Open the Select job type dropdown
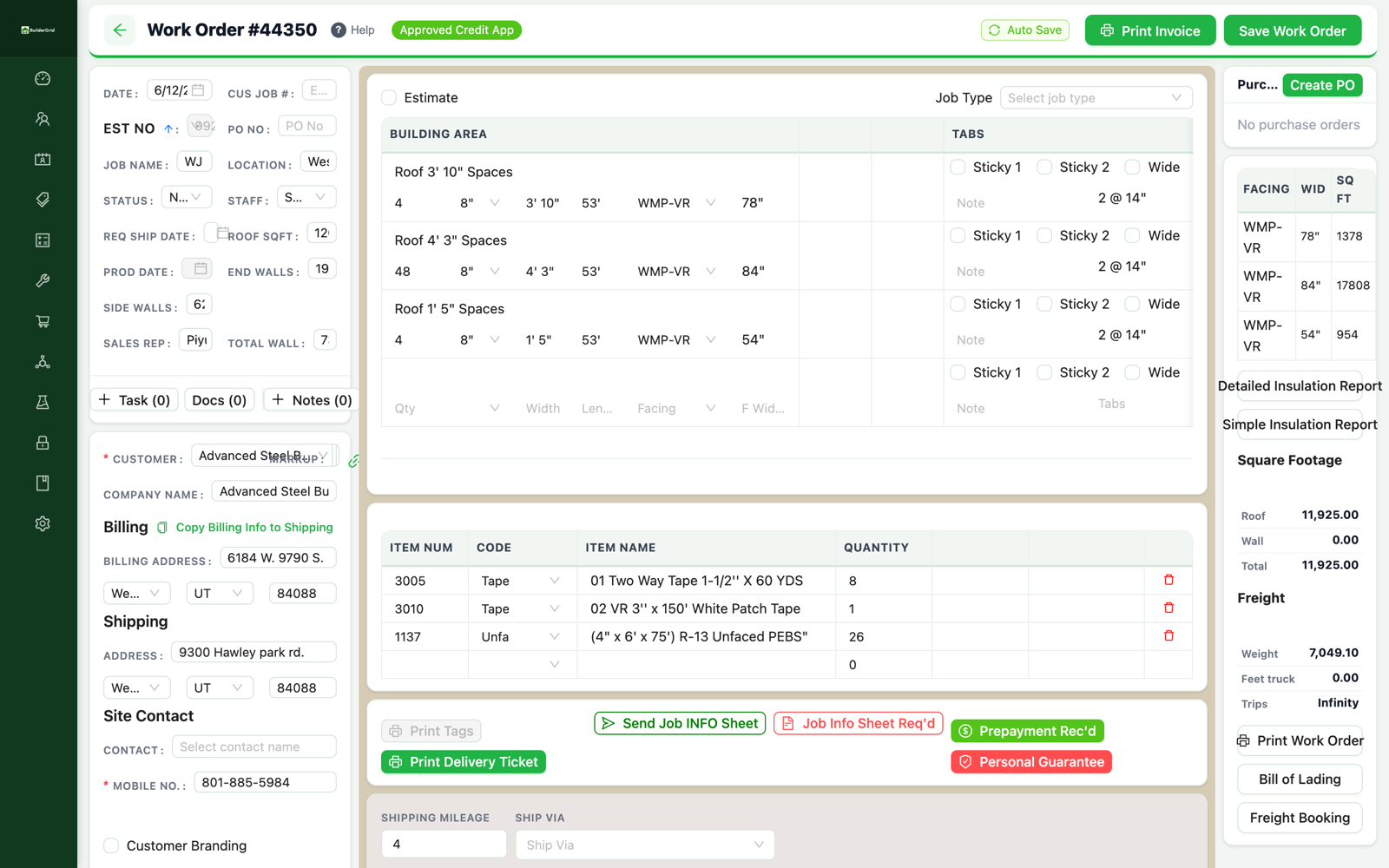 [1096, 98]
